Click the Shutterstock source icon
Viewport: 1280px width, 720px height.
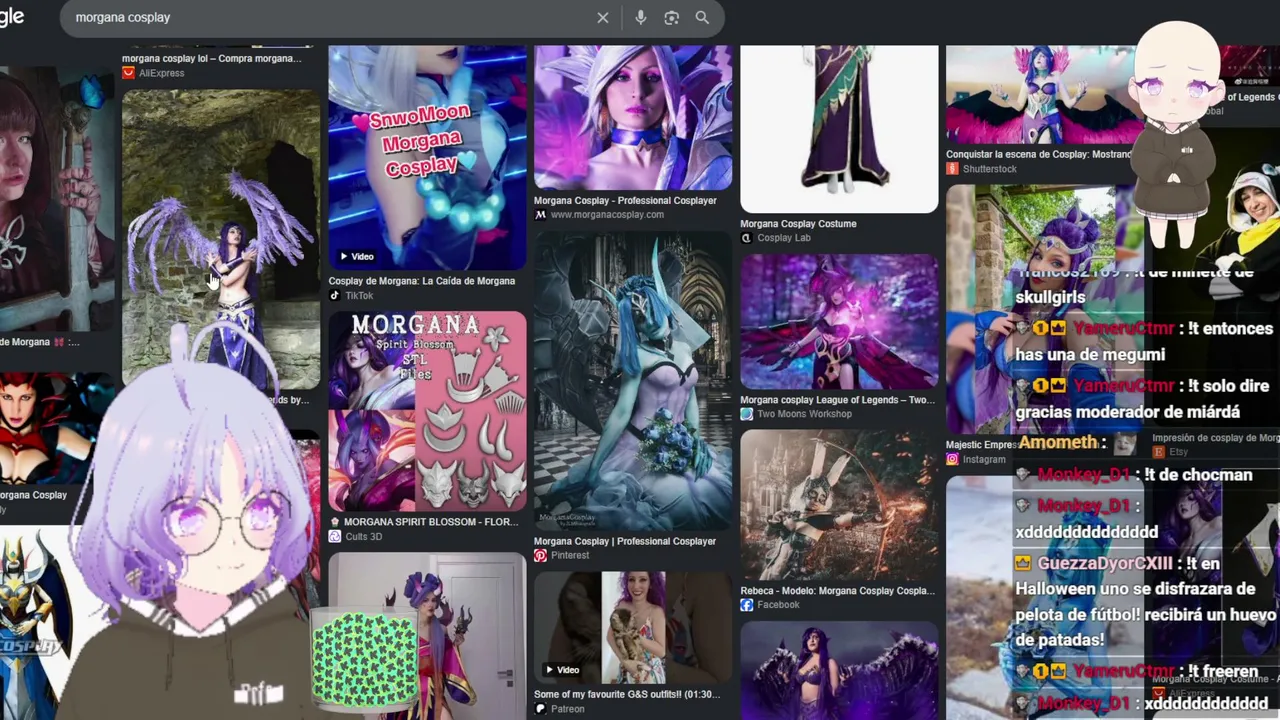click(952, 169)
